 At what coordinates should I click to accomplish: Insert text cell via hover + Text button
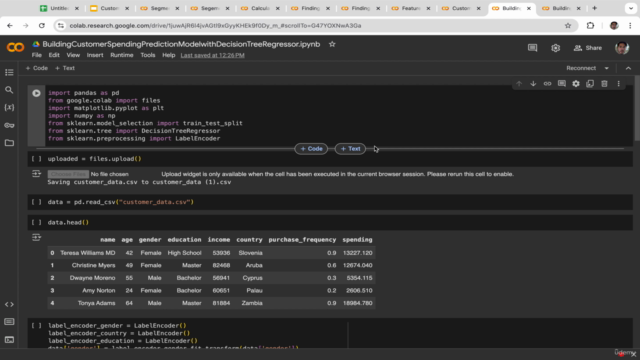point(350,149)
